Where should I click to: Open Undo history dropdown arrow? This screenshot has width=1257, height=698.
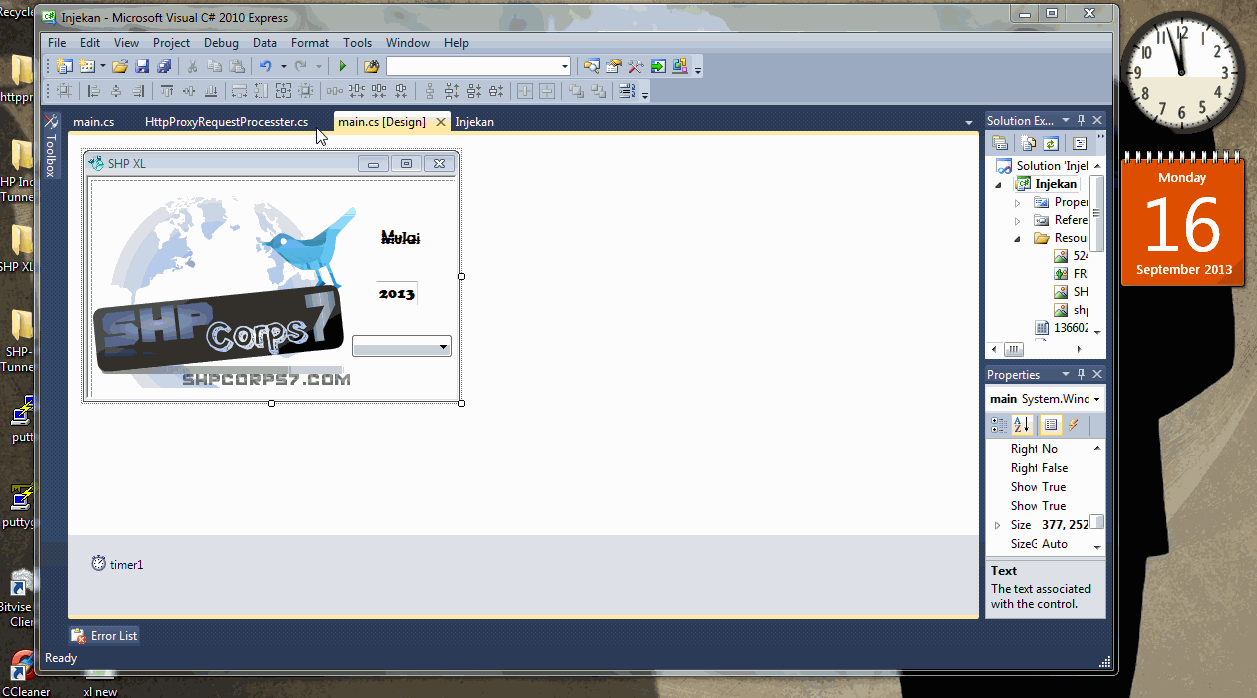(x=284, y=66)
